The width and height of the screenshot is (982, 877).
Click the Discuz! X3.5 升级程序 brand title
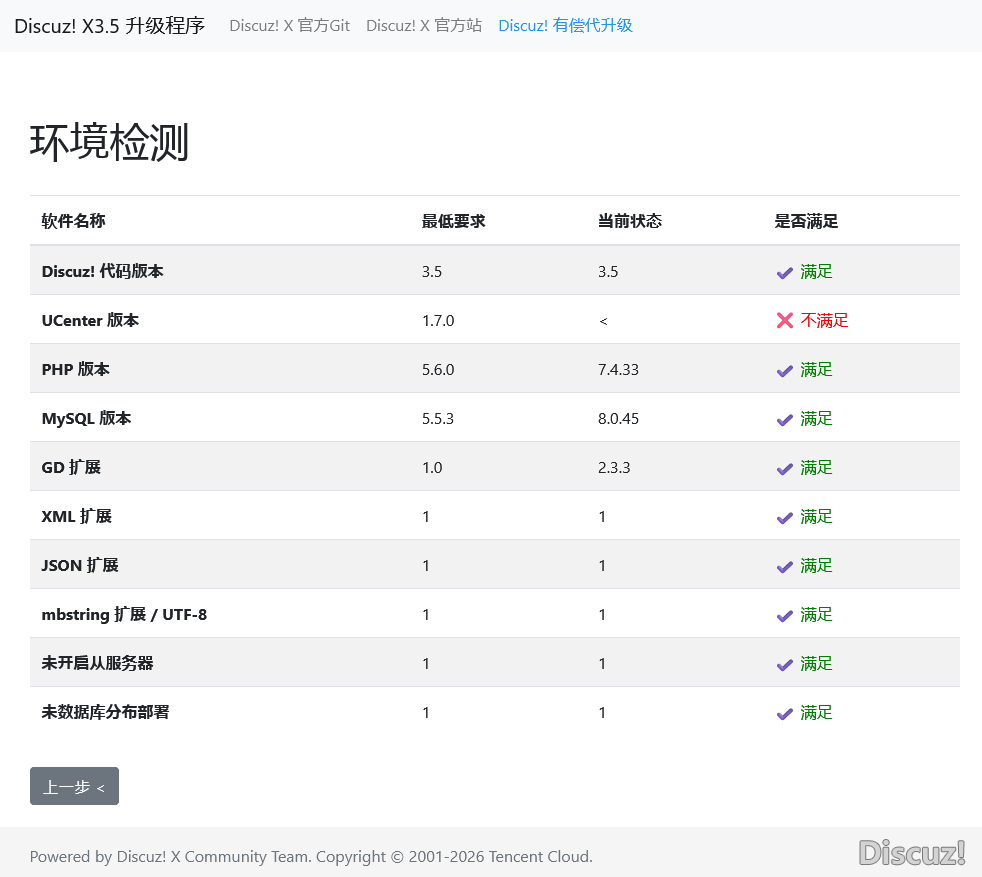click(109, 26)
